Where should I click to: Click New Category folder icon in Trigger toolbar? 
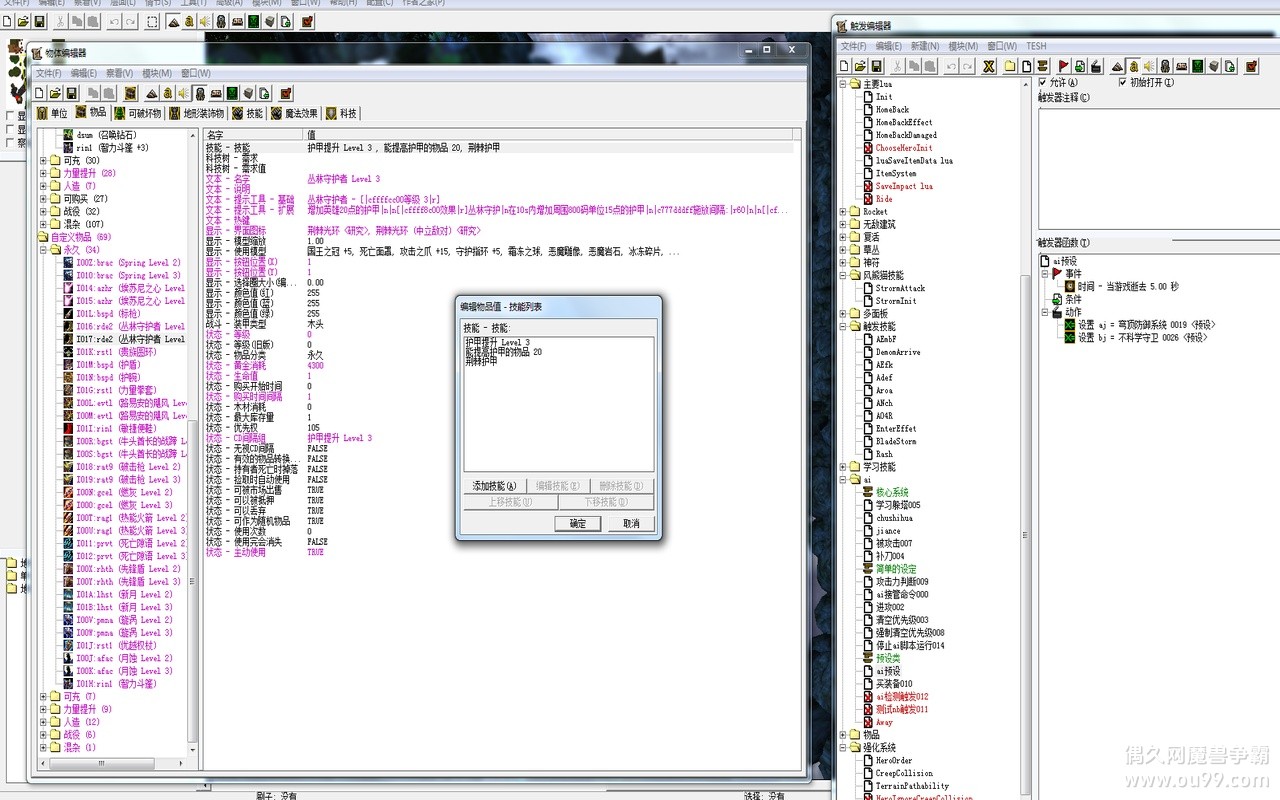click(x=1011, y=66)
